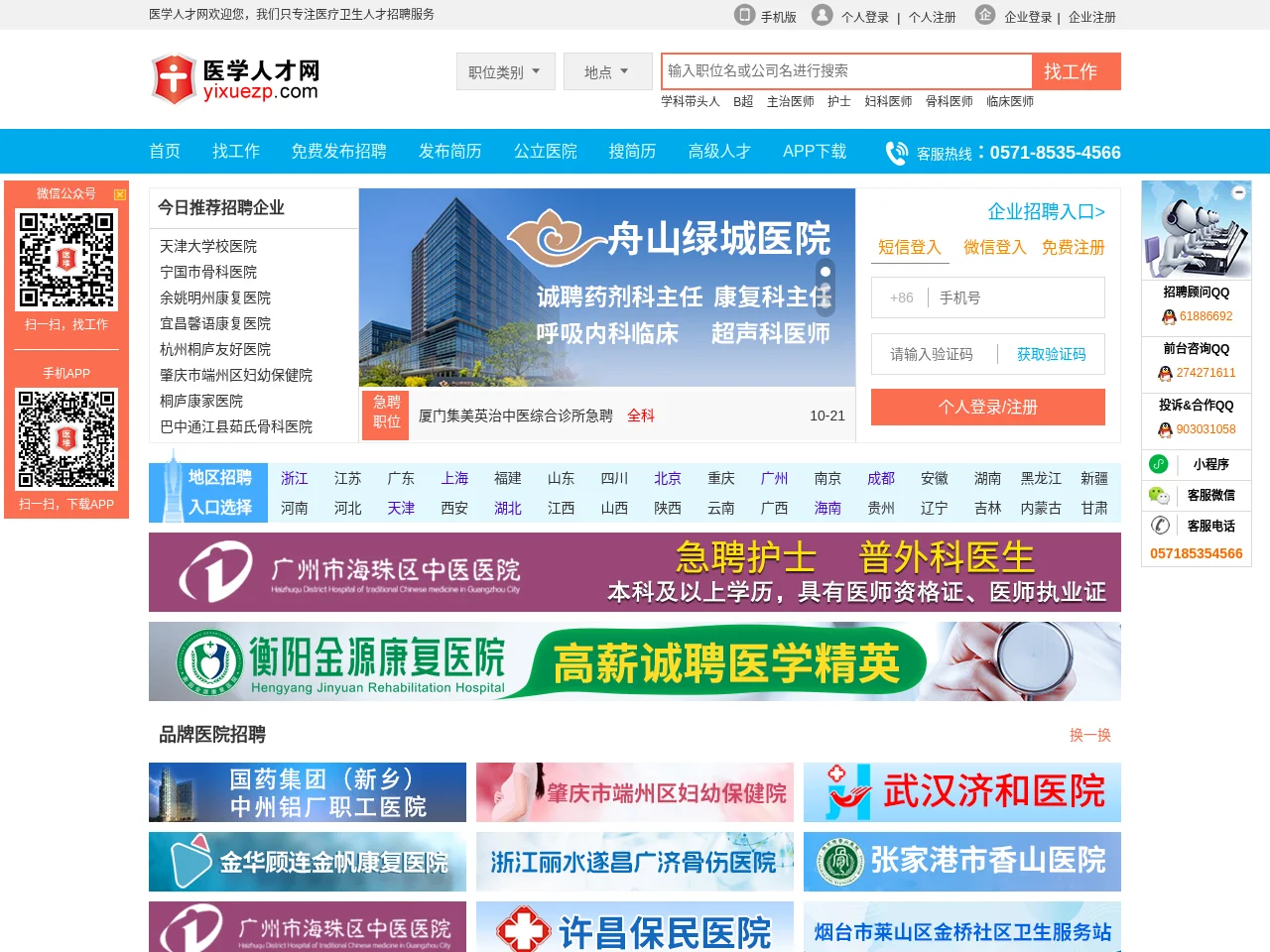Click QQ penguin icon beside 903031058
This screenshot has width=1270, height=952.
point(1166,430)
